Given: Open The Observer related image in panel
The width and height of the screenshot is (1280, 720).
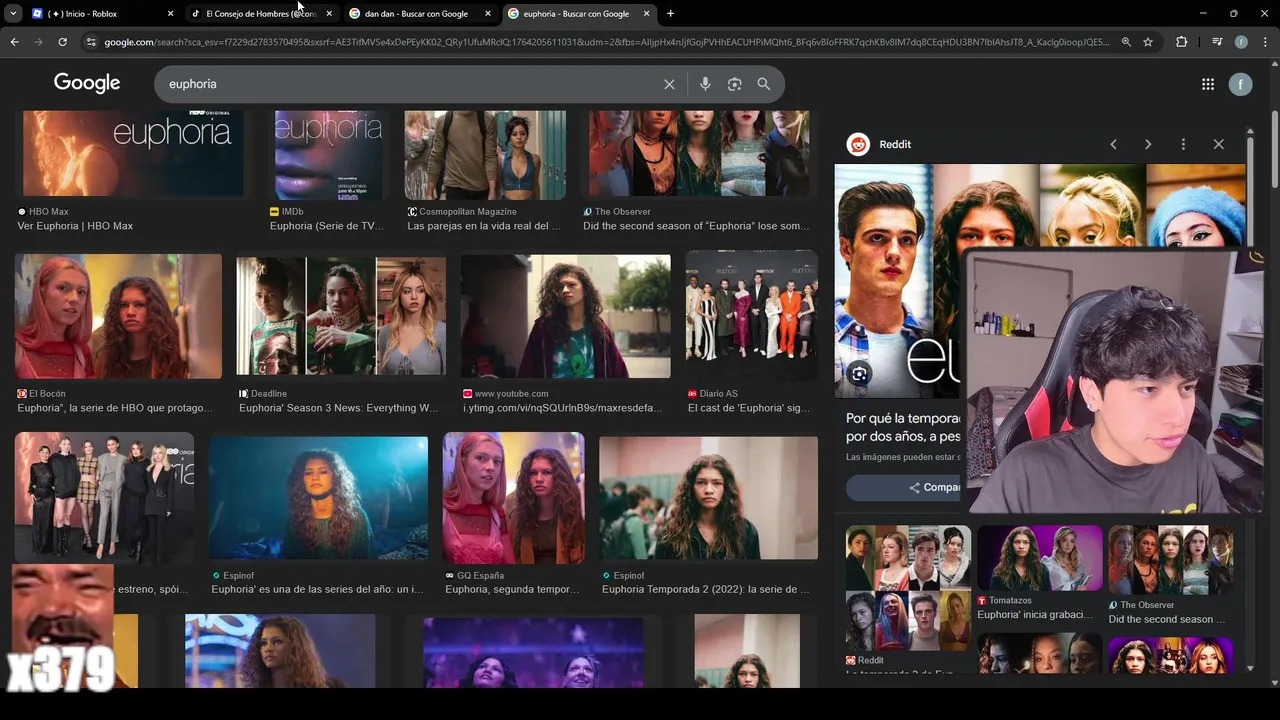Looking at the screenshot, I should [1170, 560].
